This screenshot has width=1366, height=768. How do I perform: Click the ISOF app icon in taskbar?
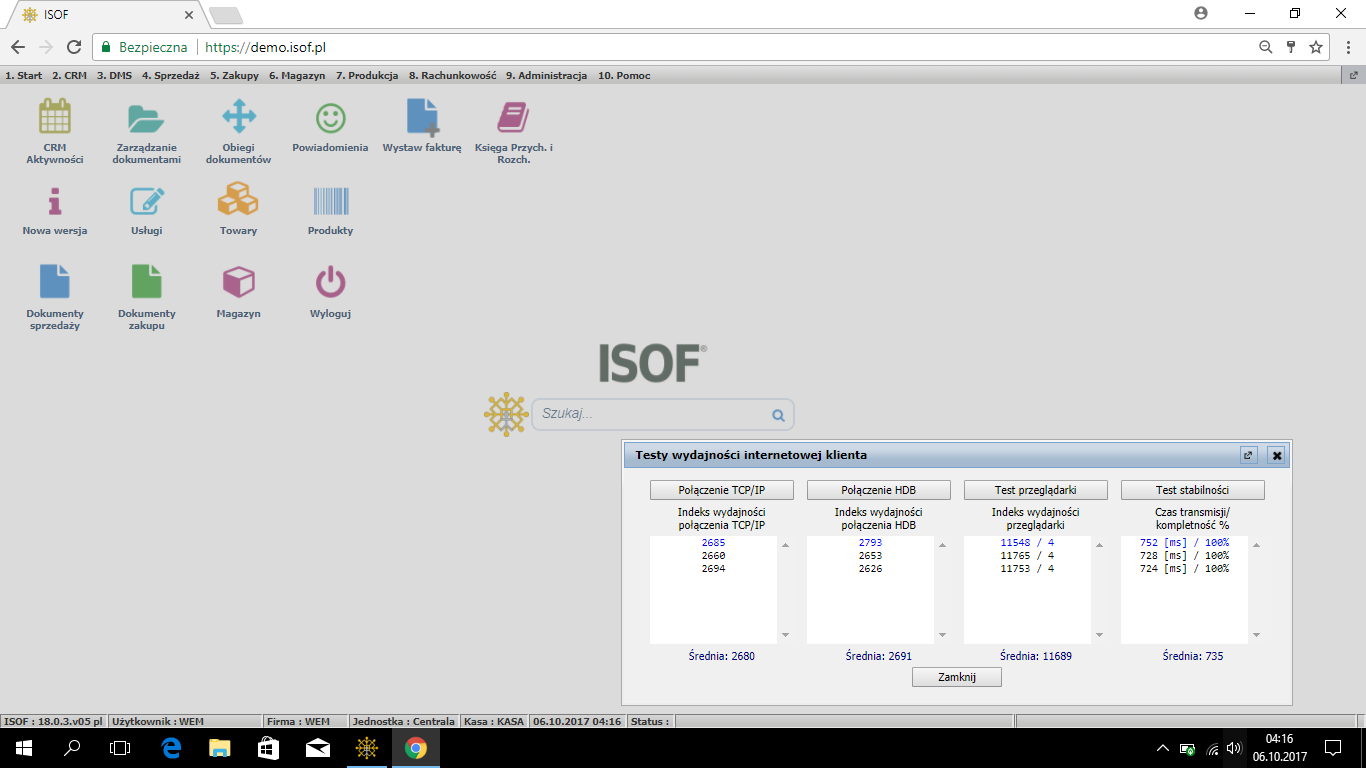tap(367, 748)
